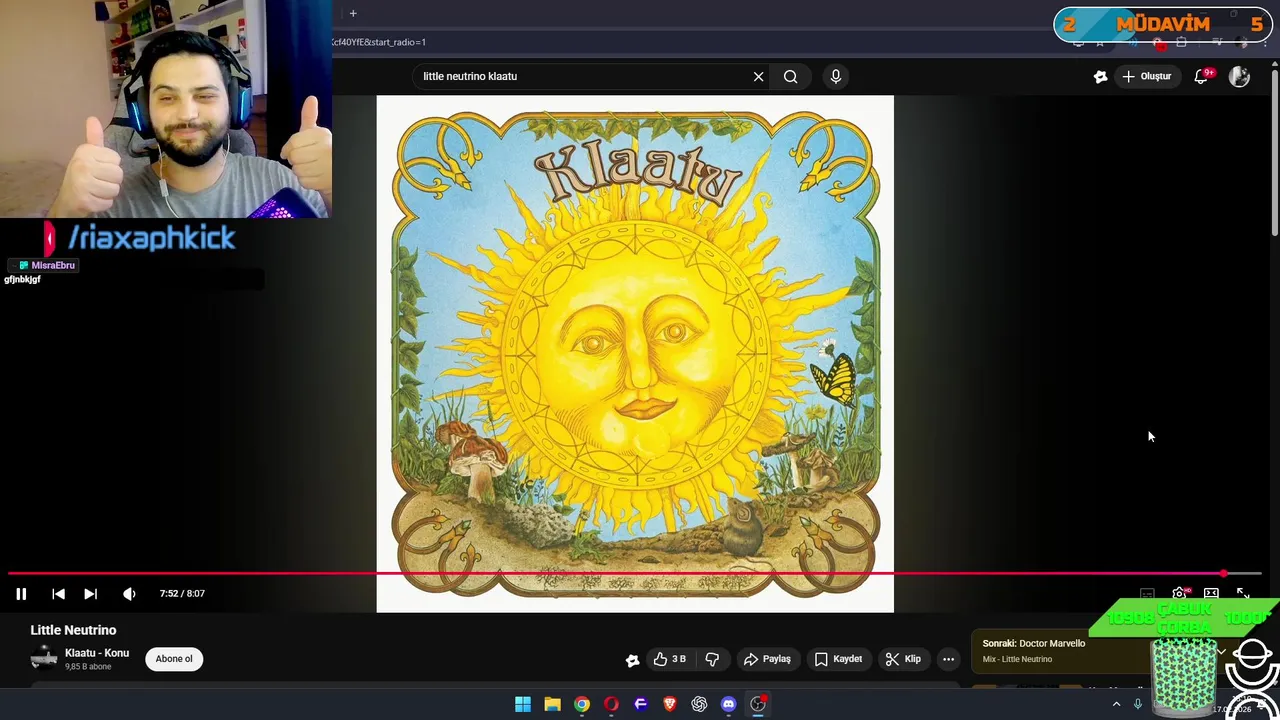Viewport: 1280px width, 720px height.
Task: Open the Windows Start menu
Action: tap(523, 704)
